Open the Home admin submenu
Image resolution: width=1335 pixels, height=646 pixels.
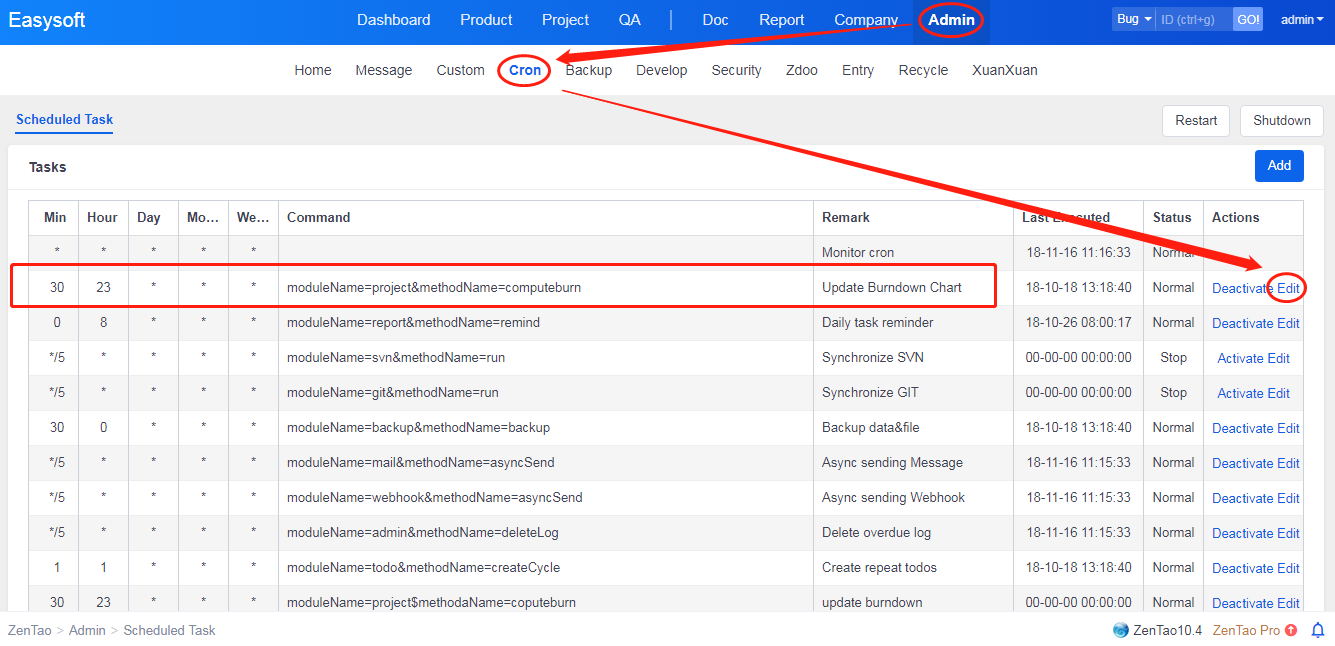pos(313,70)
